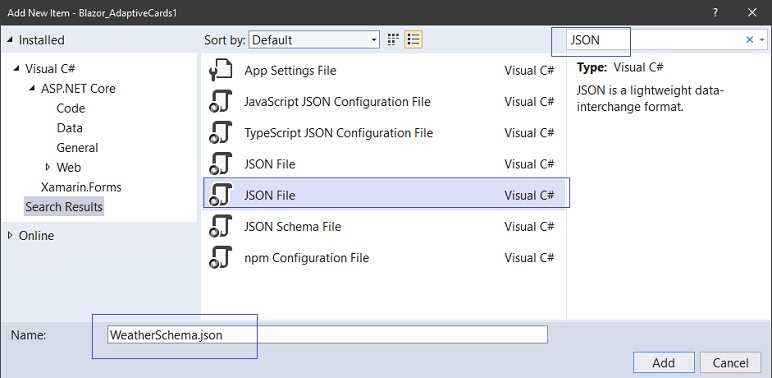Click the JavaScript JSON Configuration File icon
This screenshot has width=772, height=378.
click(220, 101)
